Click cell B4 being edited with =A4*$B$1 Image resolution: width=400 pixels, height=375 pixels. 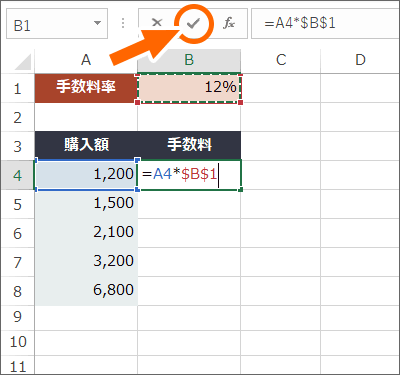click(189, 175)
